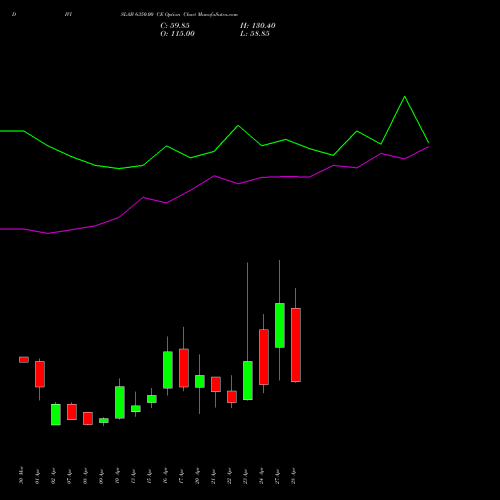This screenshot has width=500, height=500.
Task: Click the open value O: 115.00
Action: (x=177, y=34)
